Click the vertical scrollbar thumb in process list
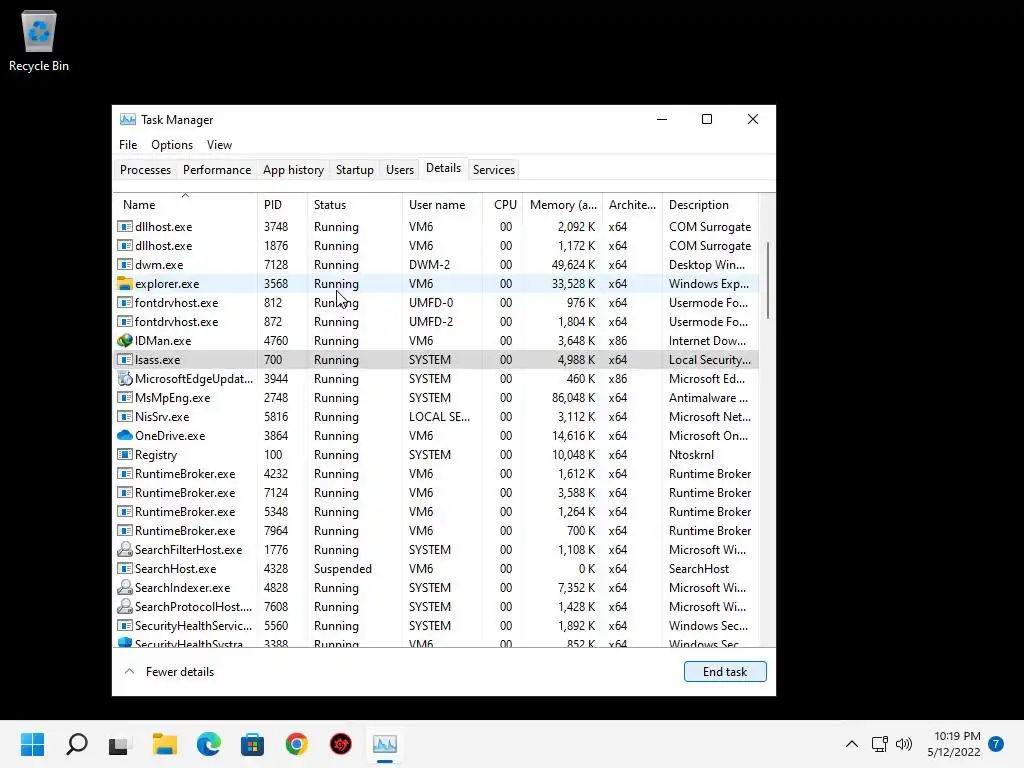Viewport: 1024px width, 768px height. pyautogui.click(x=768, y=280)
